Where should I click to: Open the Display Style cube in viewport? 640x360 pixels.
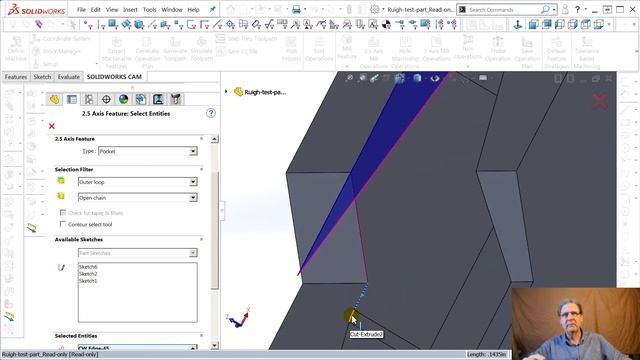[x=417, y=78]
